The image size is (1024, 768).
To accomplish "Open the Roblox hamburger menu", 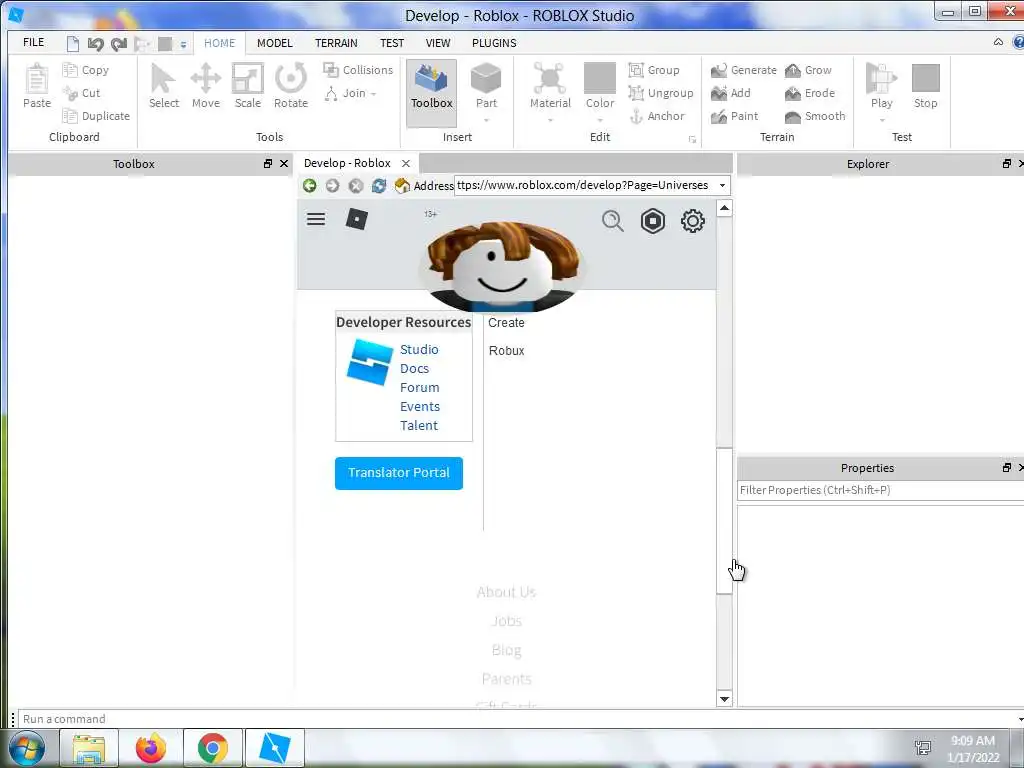I will 316,219.
